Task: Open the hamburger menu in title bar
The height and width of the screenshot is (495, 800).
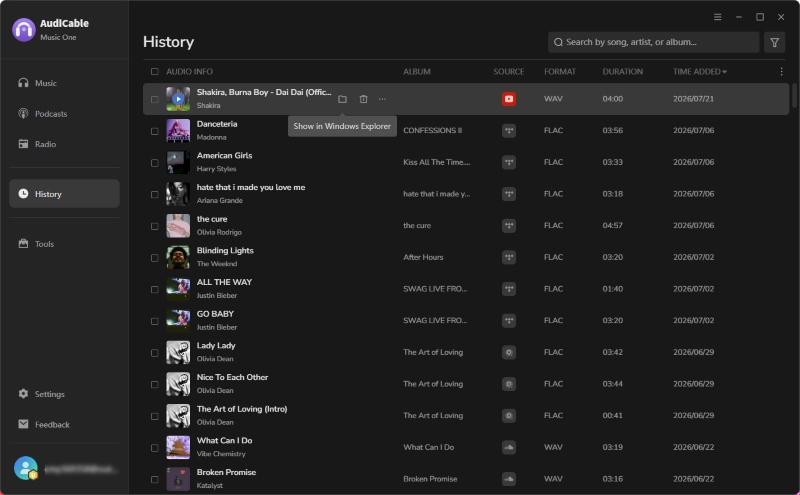Action: (717, 17)
